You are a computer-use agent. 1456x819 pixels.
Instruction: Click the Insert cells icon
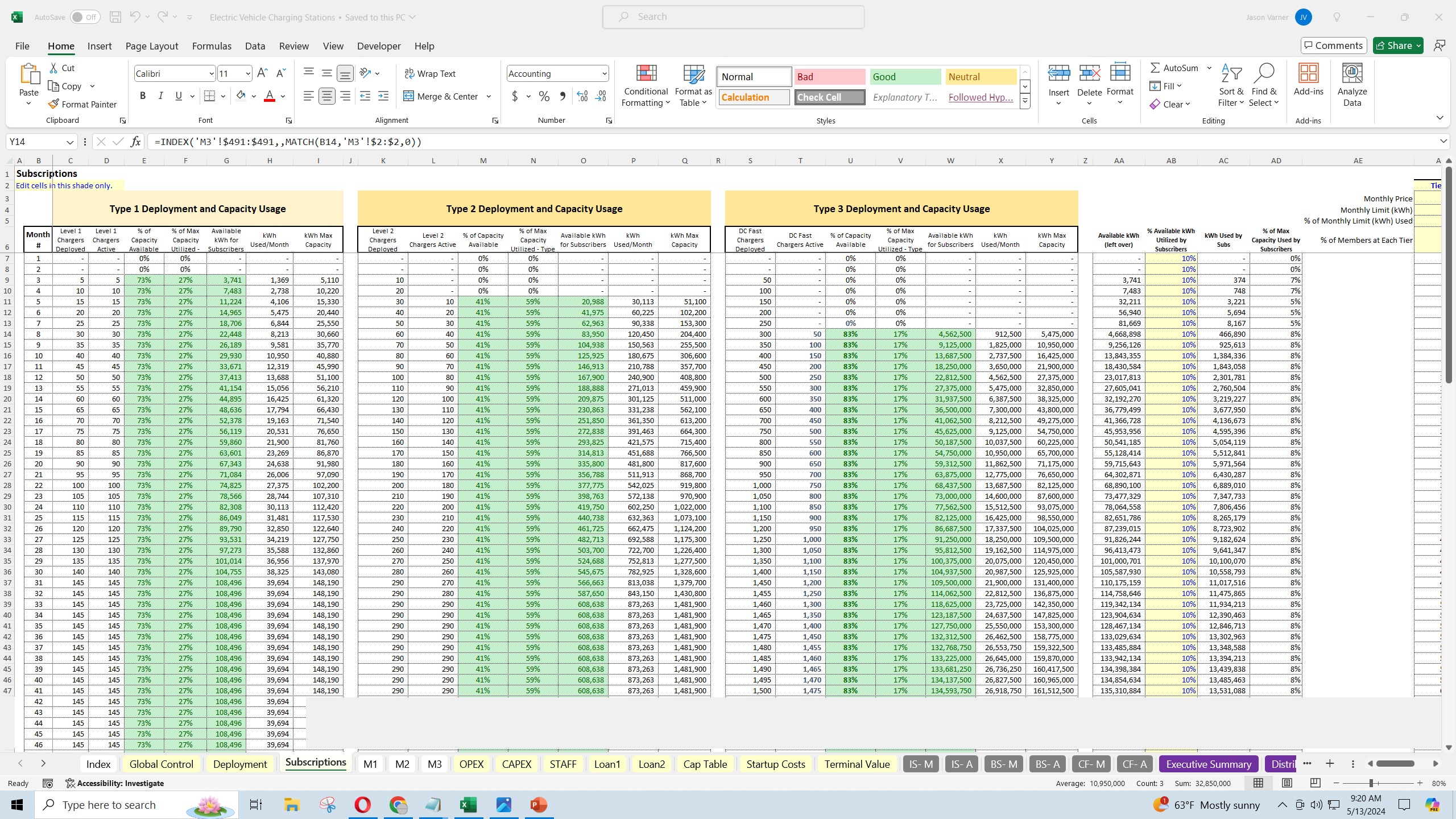click(x=1058, y=74)
